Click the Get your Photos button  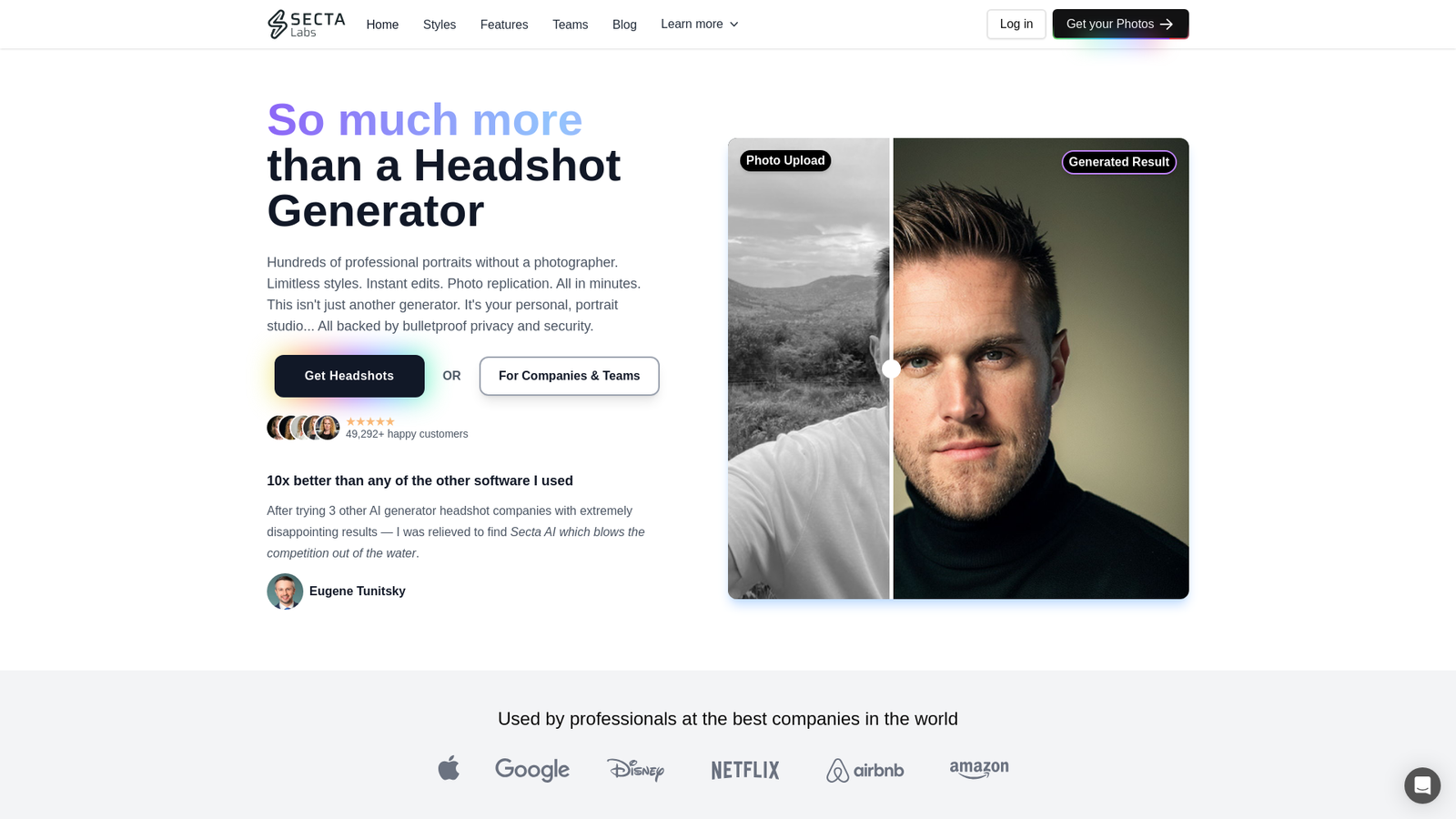[x=1120, y=25]
